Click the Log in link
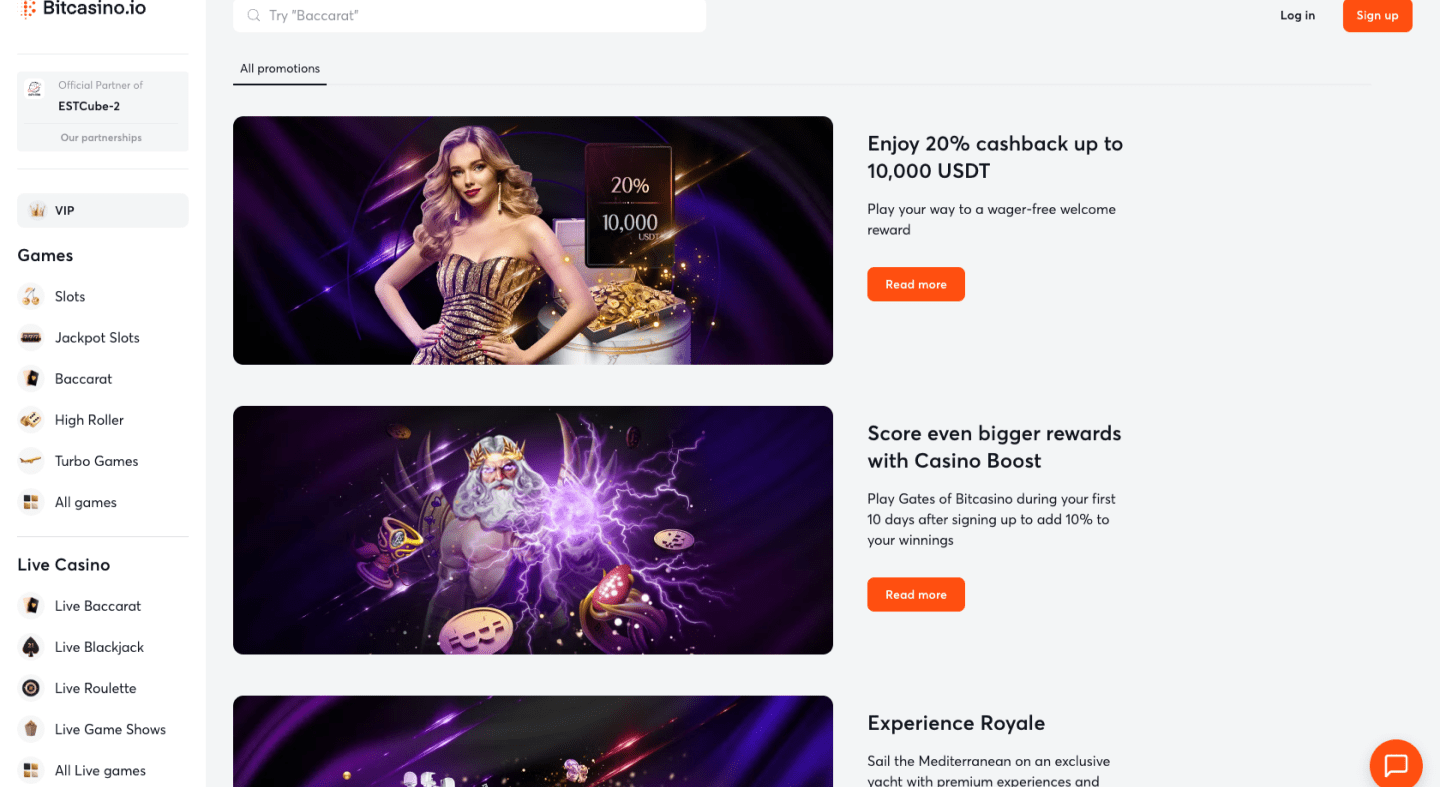Image resolution: width=1440 pixels, height=787 pixels. [x=1297, y=15]
